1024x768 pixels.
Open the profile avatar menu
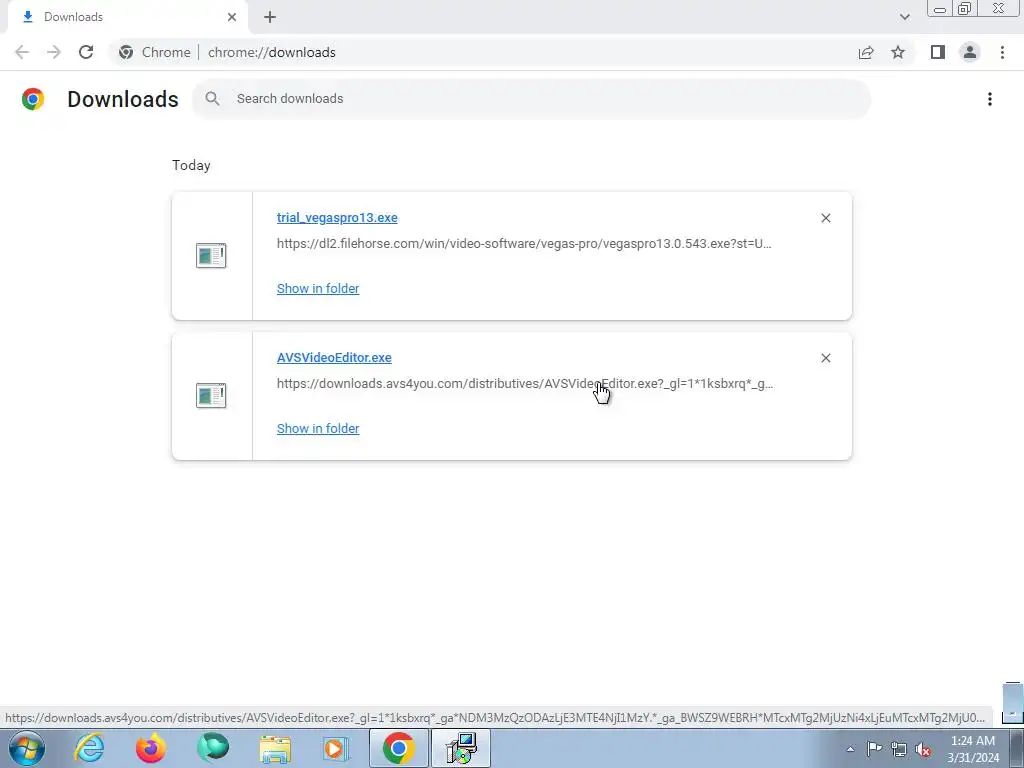click(970, 52)
